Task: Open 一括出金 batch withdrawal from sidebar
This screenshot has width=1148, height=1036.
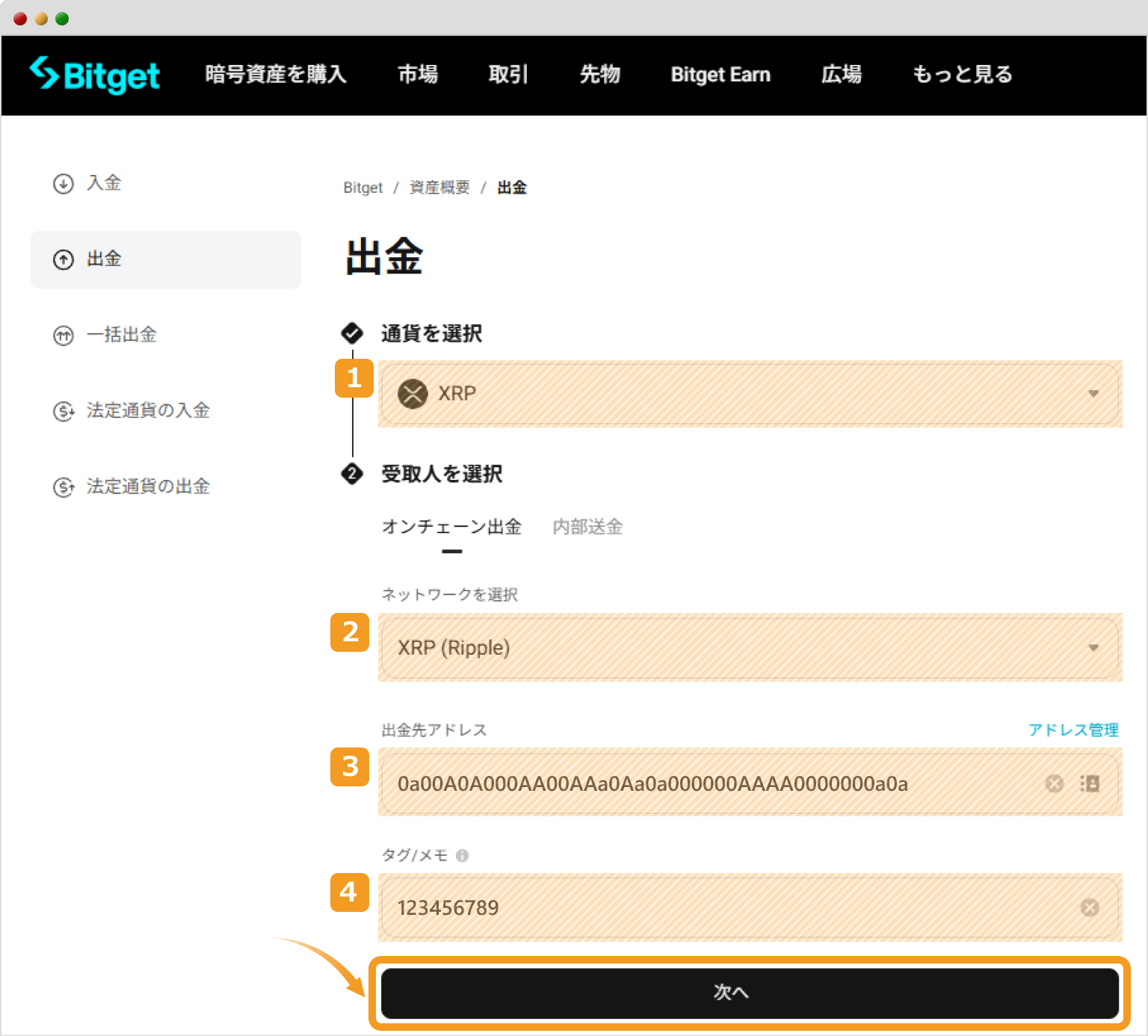Action: (x=64, y=336)
